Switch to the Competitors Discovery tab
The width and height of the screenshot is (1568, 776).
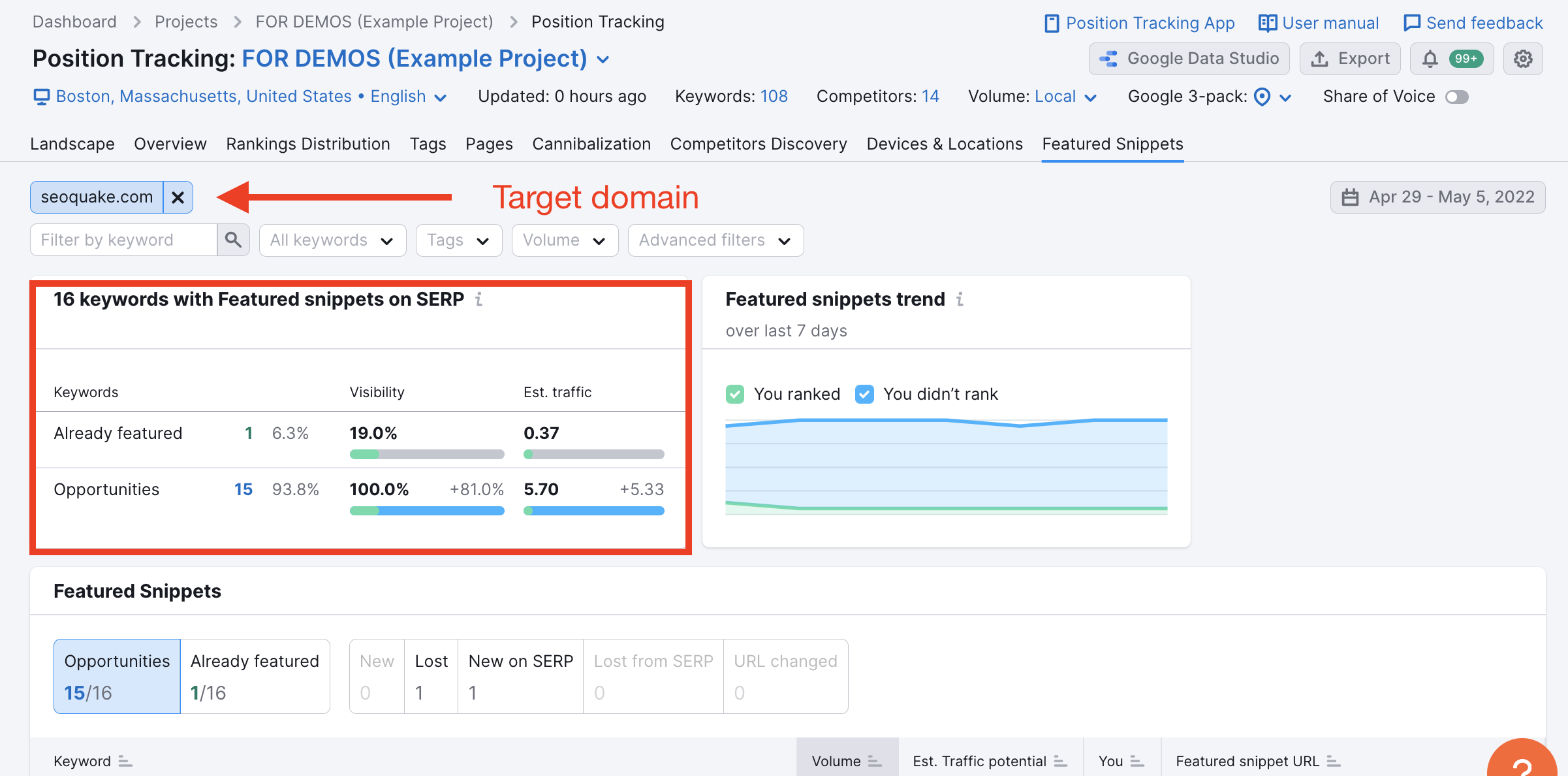coord(759,144)
